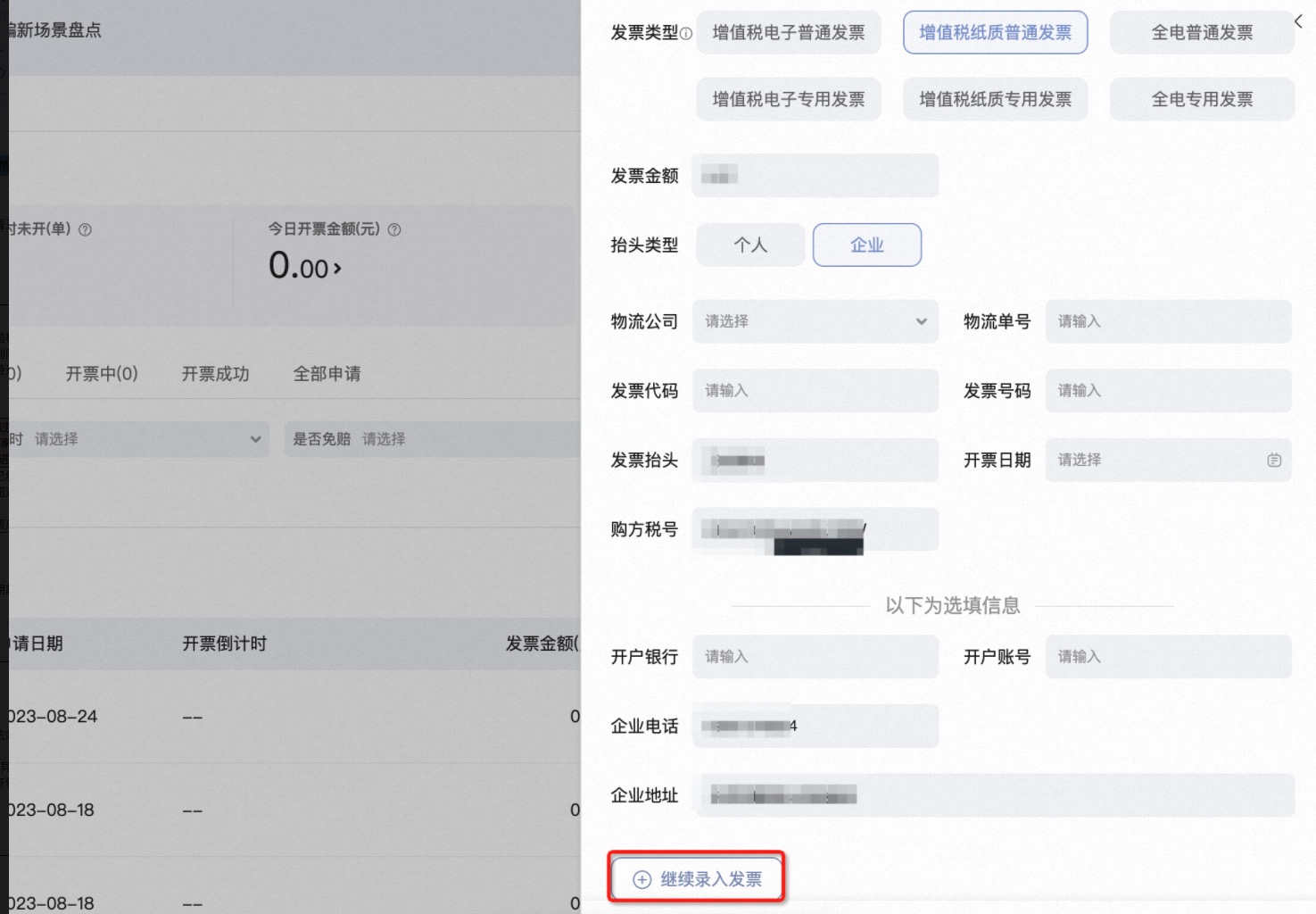The image size is (1316, 914).
Task: Select 全电专用发票 invoice type
Action: click(x=1202, y=99)
